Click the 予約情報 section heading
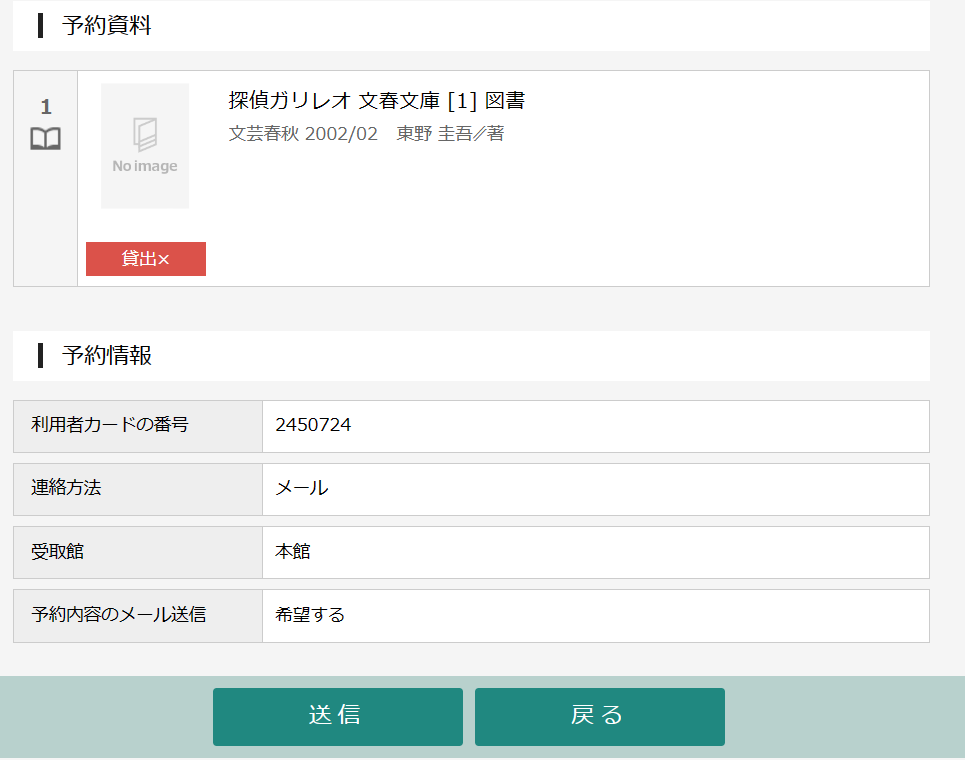 click(106, 355)
